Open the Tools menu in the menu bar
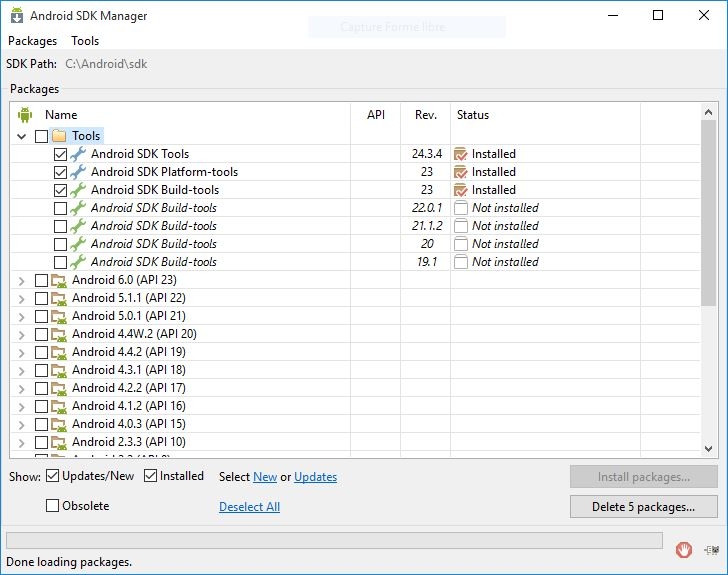Image resolution: width=728 pixels, height=575 pixels. [85, 41]
